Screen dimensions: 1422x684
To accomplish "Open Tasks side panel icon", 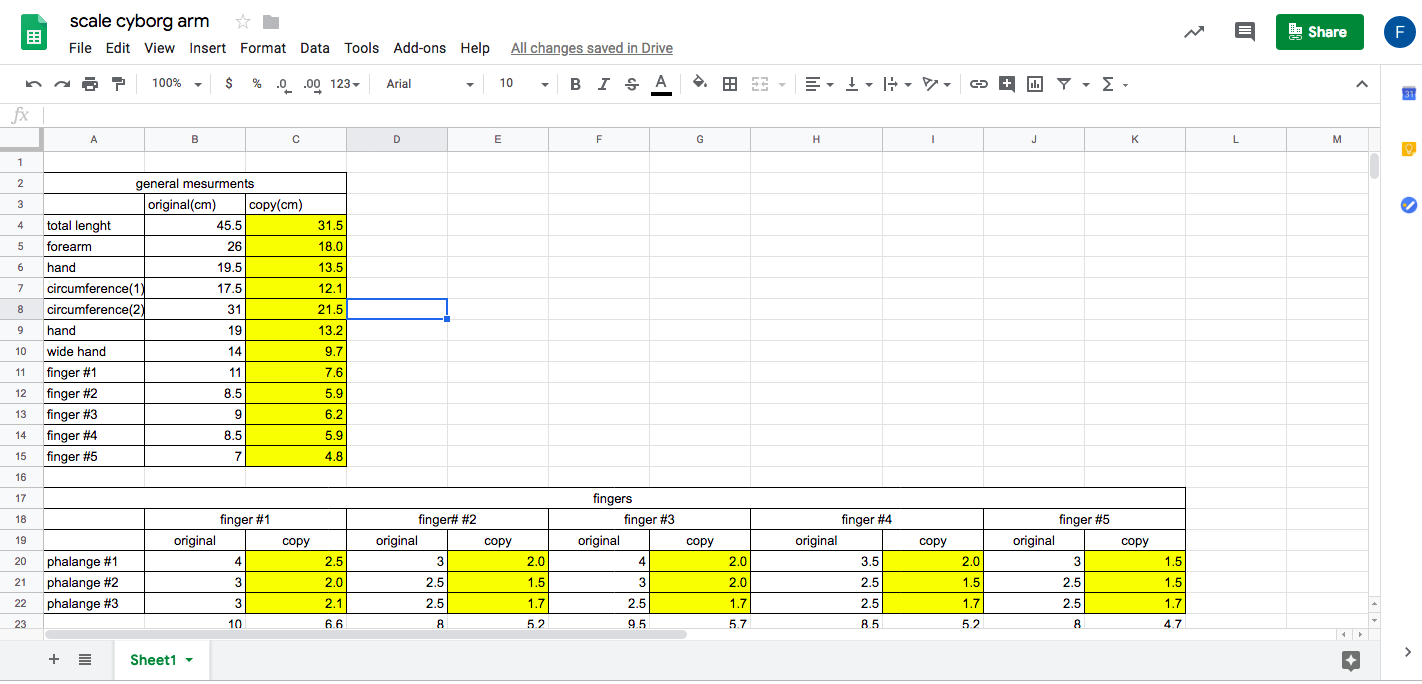I will click(x=1408, y=205).
